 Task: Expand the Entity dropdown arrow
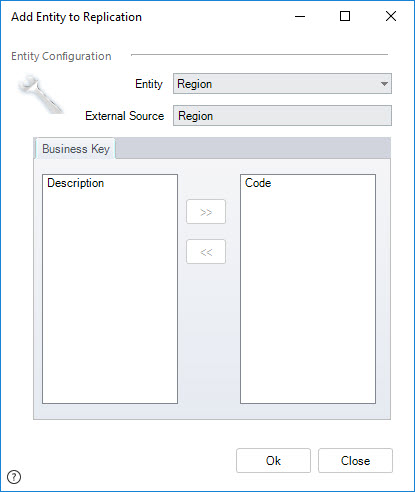point(384,84)
